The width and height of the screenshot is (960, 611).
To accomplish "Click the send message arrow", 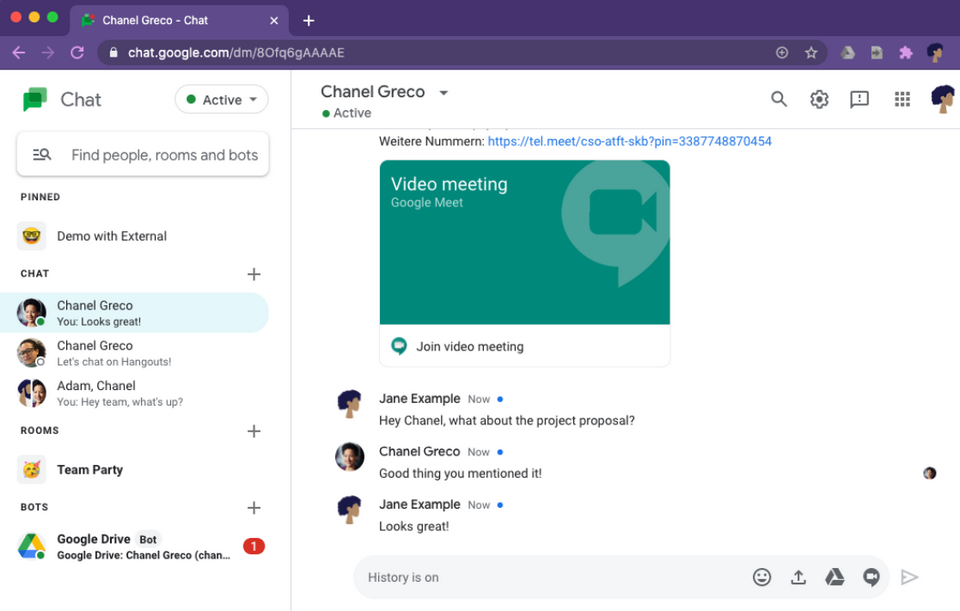I will coord(909,577).
